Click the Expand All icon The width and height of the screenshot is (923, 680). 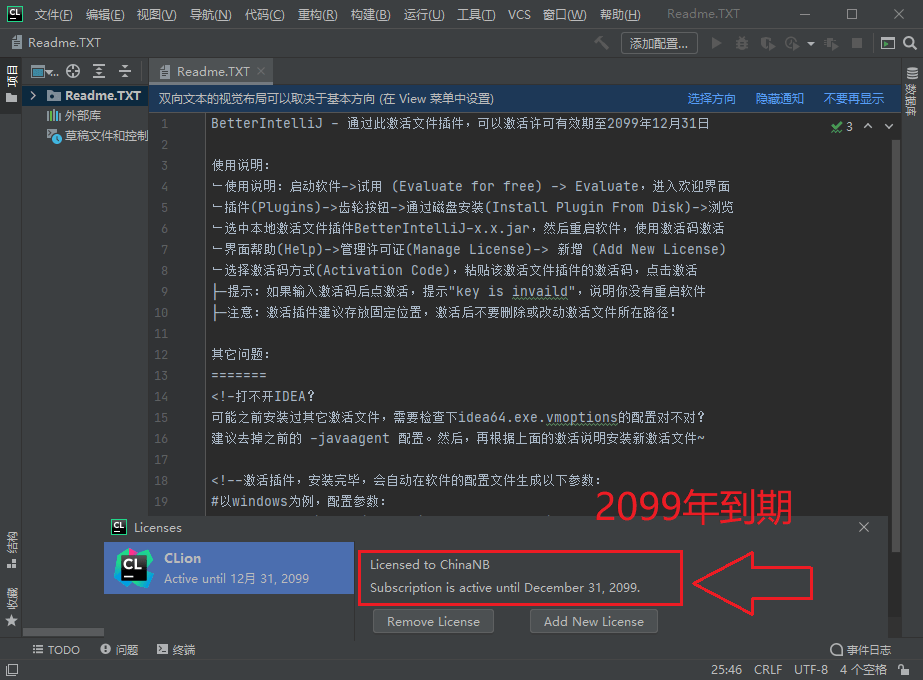(99, 72)
